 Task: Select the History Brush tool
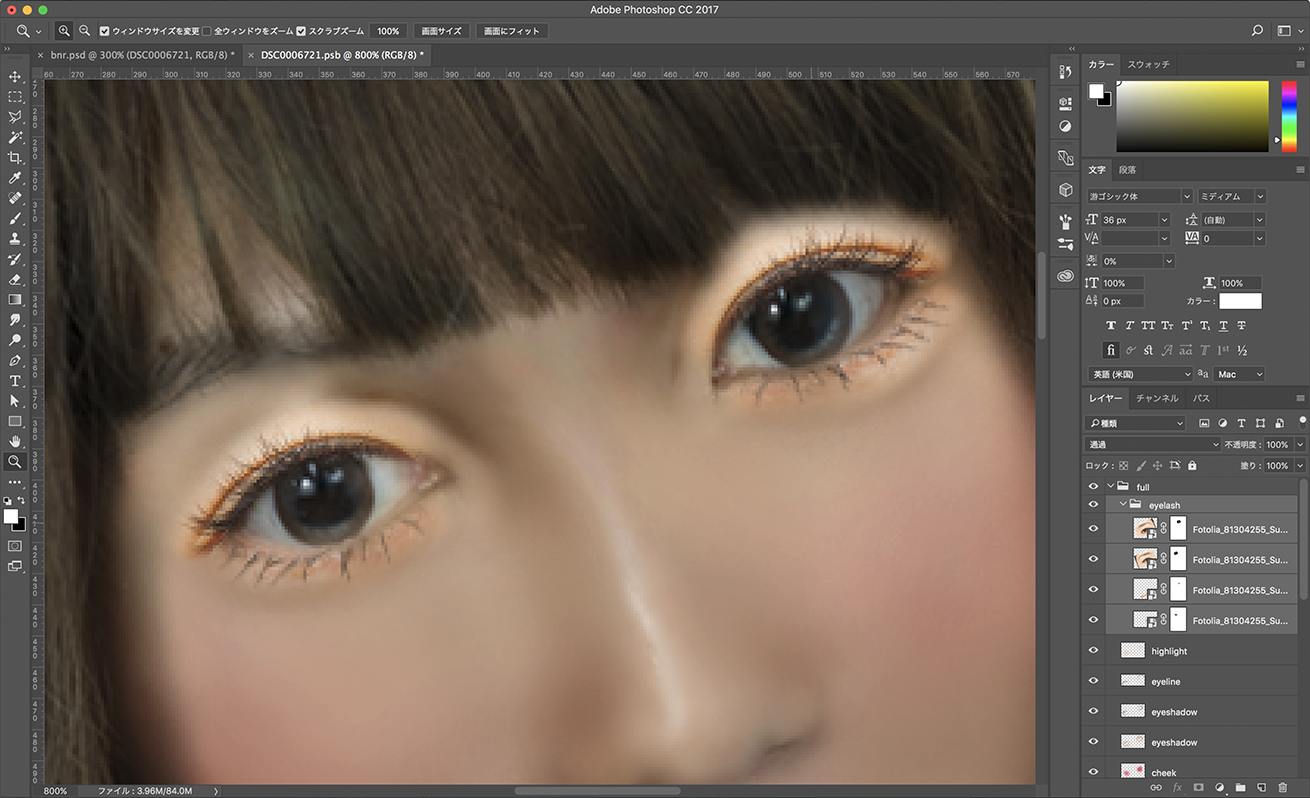click(15, 259)
